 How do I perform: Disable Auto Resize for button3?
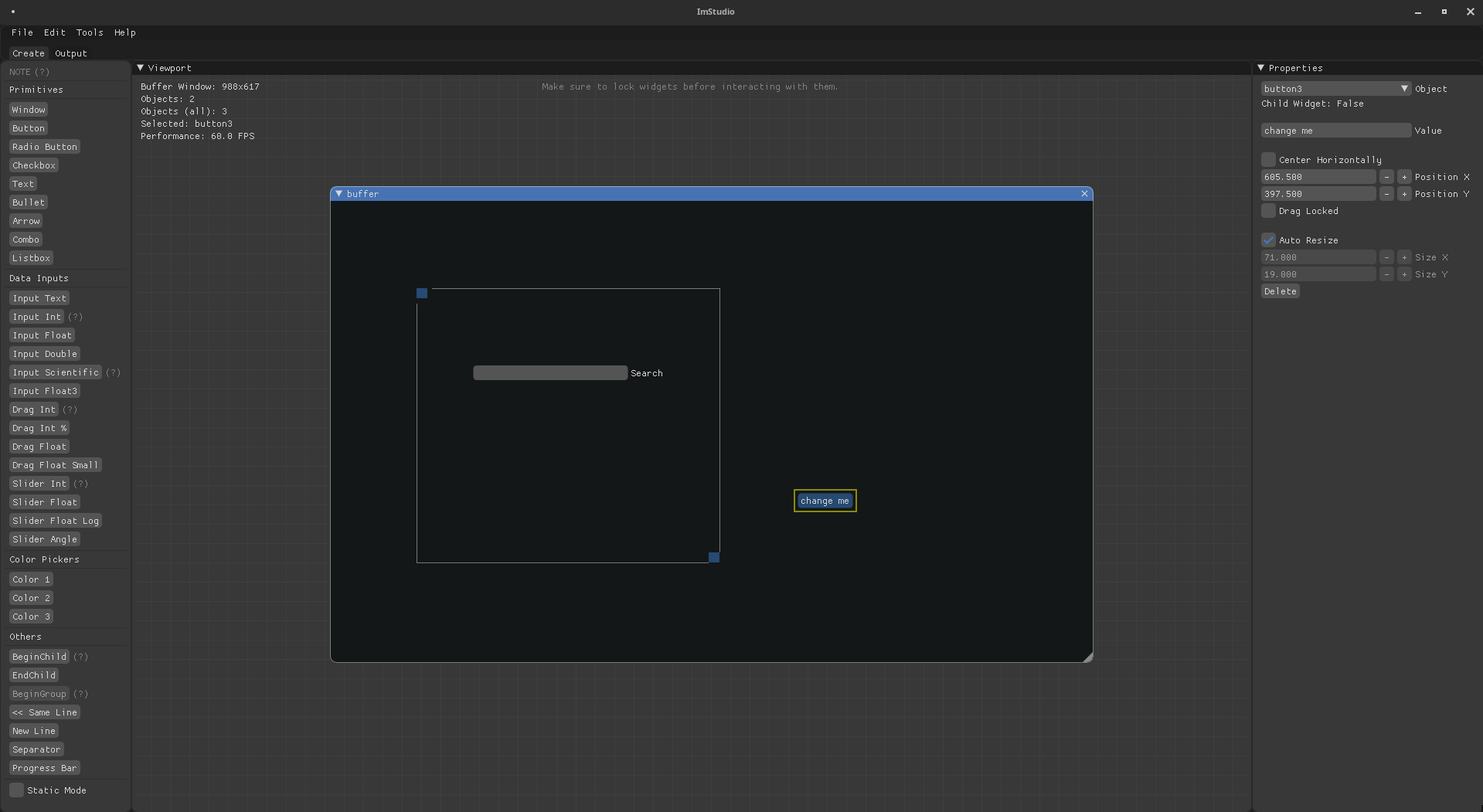pos(1268,240)
